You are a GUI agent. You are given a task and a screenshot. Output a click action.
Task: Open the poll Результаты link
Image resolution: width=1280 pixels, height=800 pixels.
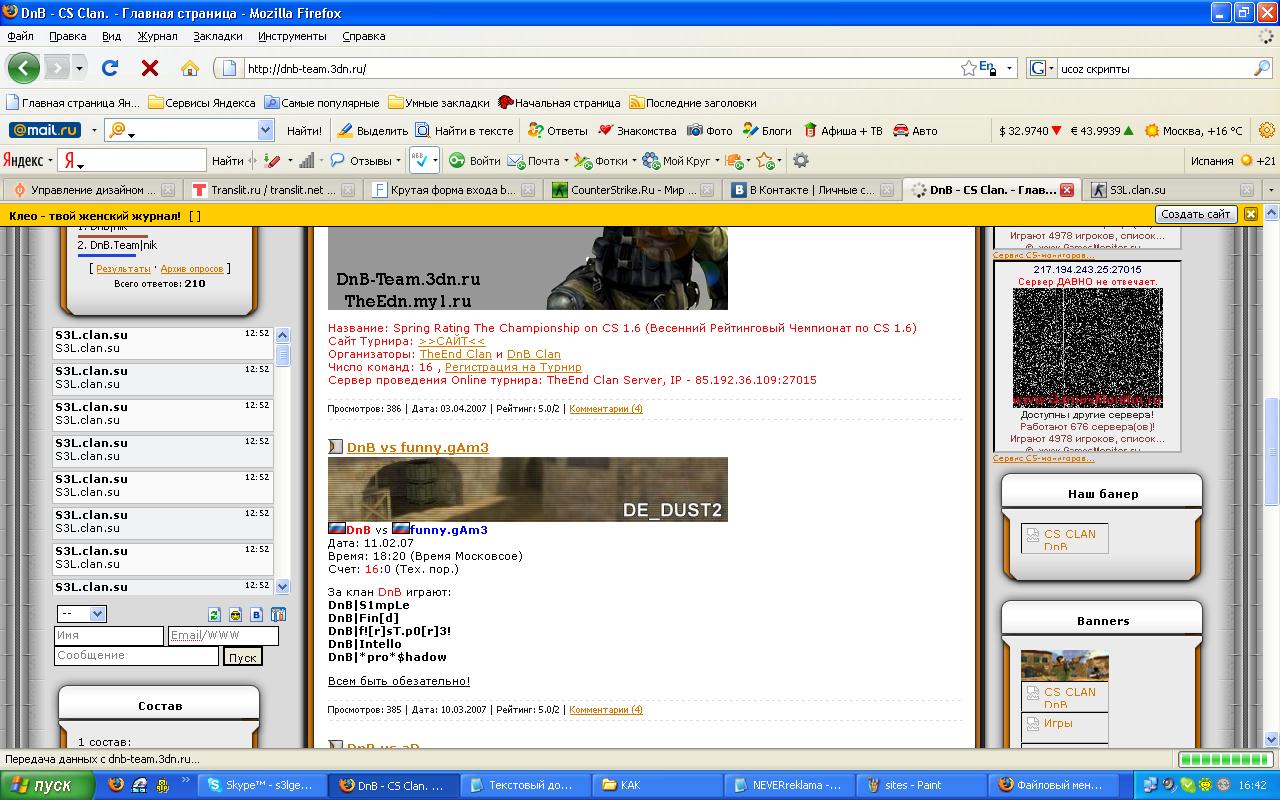click(x=123, y=268)
